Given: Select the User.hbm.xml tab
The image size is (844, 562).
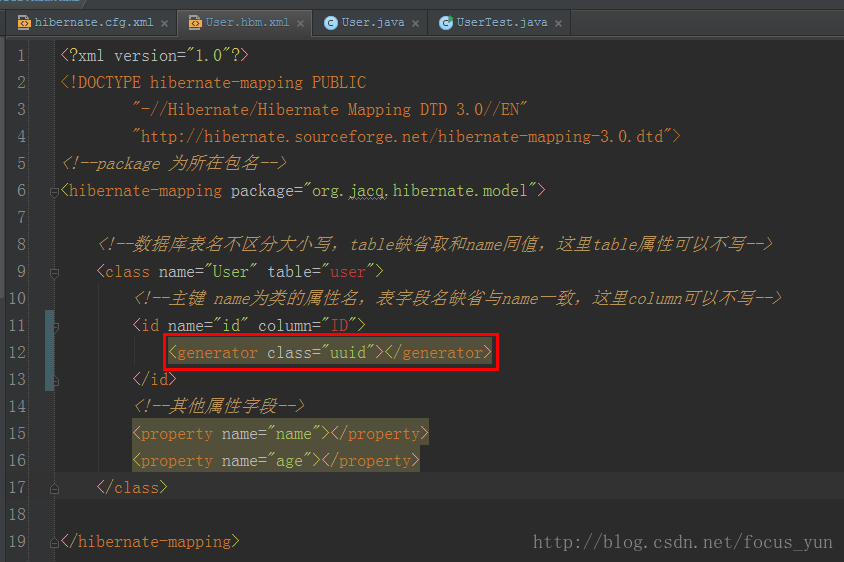Looking at the screenshot, I should click(x=245, y=23).
